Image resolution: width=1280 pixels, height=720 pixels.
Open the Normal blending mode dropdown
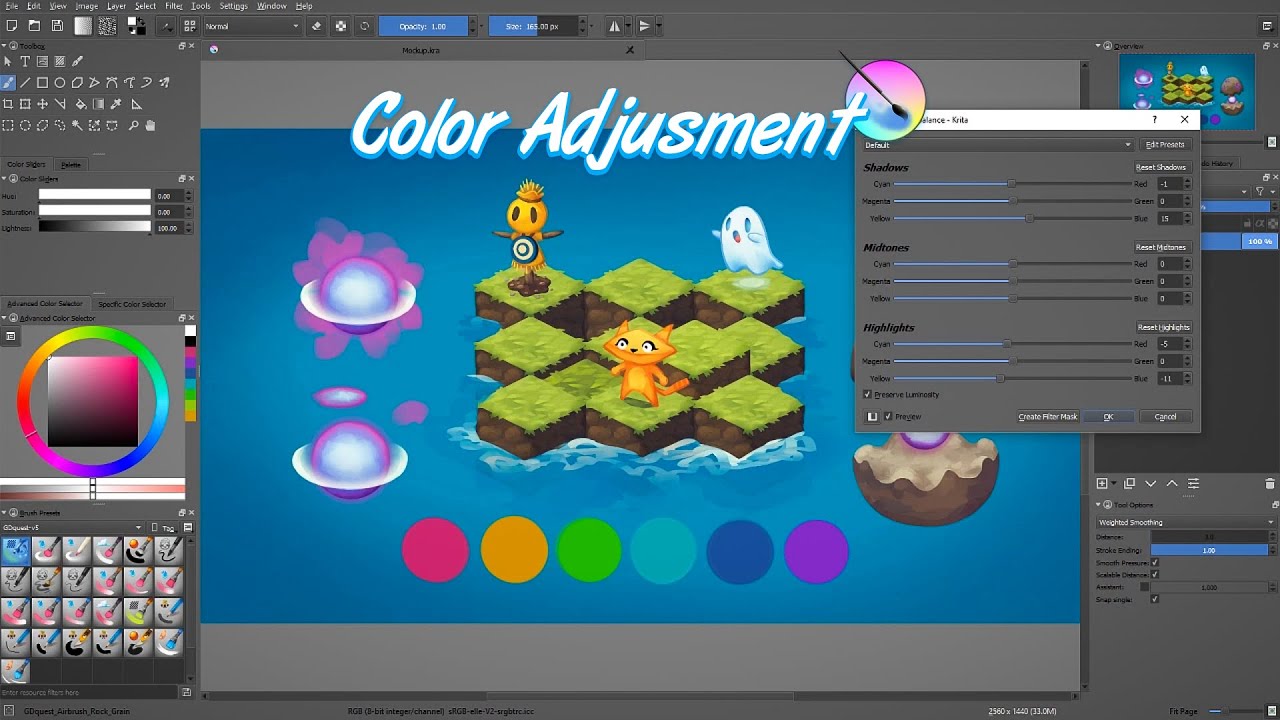[251, 26]
